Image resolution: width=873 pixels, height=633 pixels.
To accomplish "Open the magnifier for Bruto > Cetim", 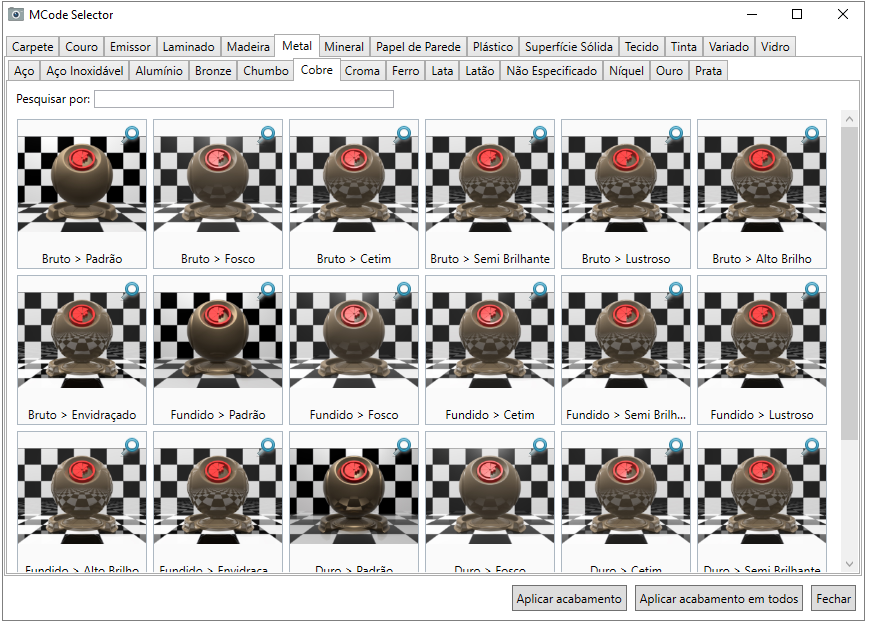I will point(403,134).
